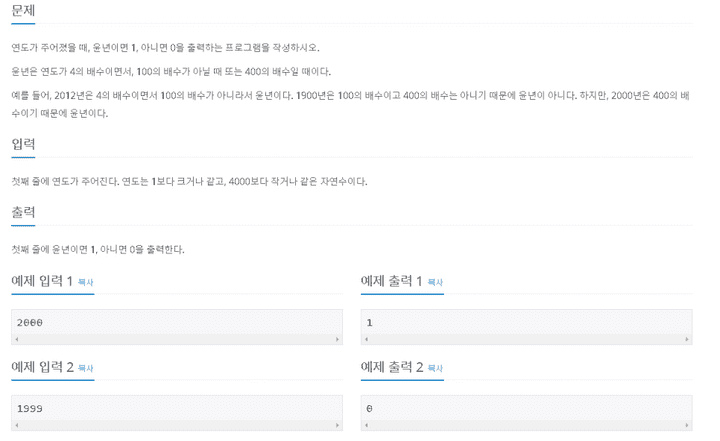Copy 예제 출력 2 using 복사 link
The height and width of the screenshot is (441, 720).
coord(435,368)
